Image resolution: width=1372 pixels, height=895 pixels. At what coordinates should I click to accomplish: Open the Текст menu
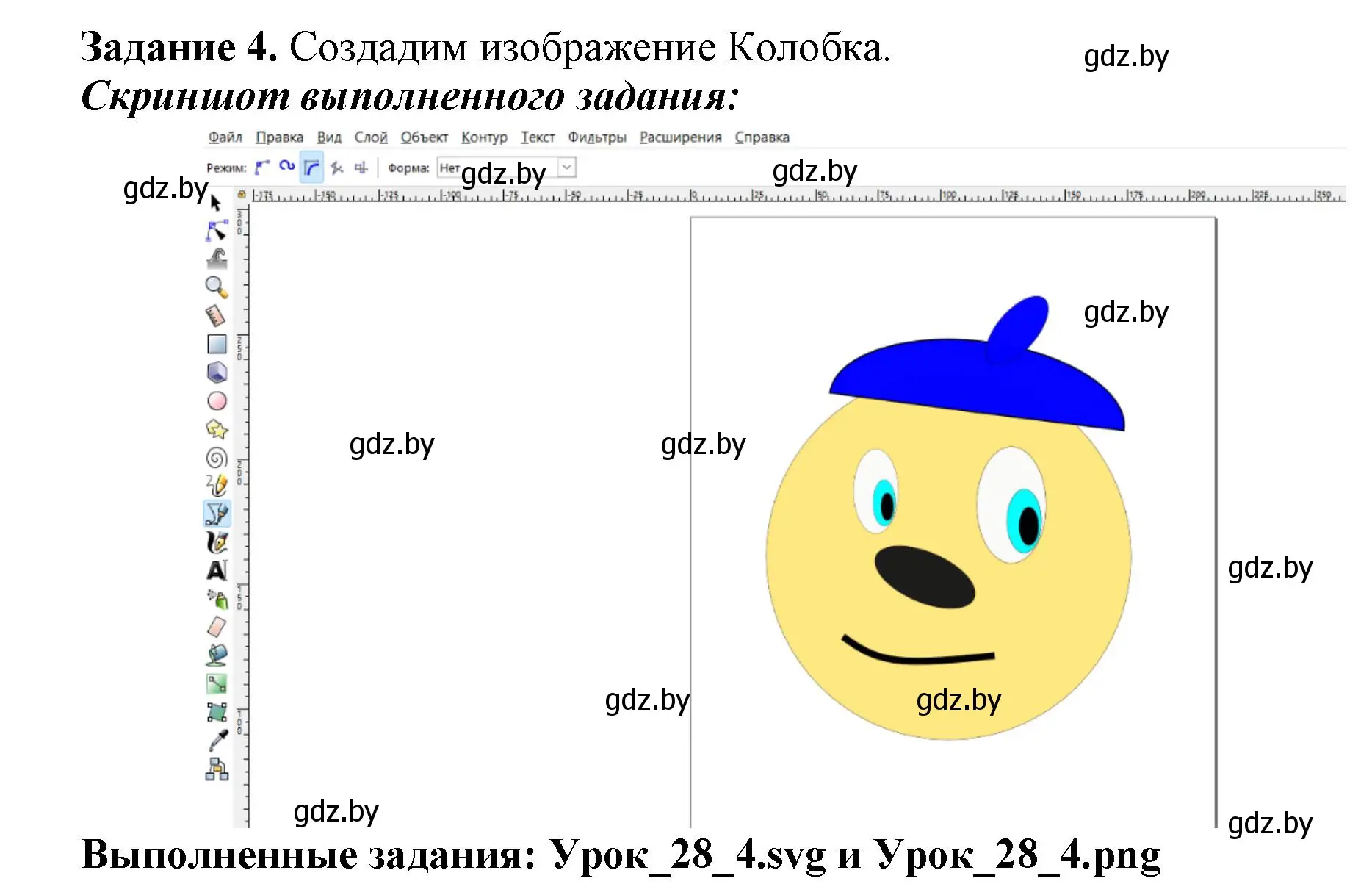coord(538,137)
